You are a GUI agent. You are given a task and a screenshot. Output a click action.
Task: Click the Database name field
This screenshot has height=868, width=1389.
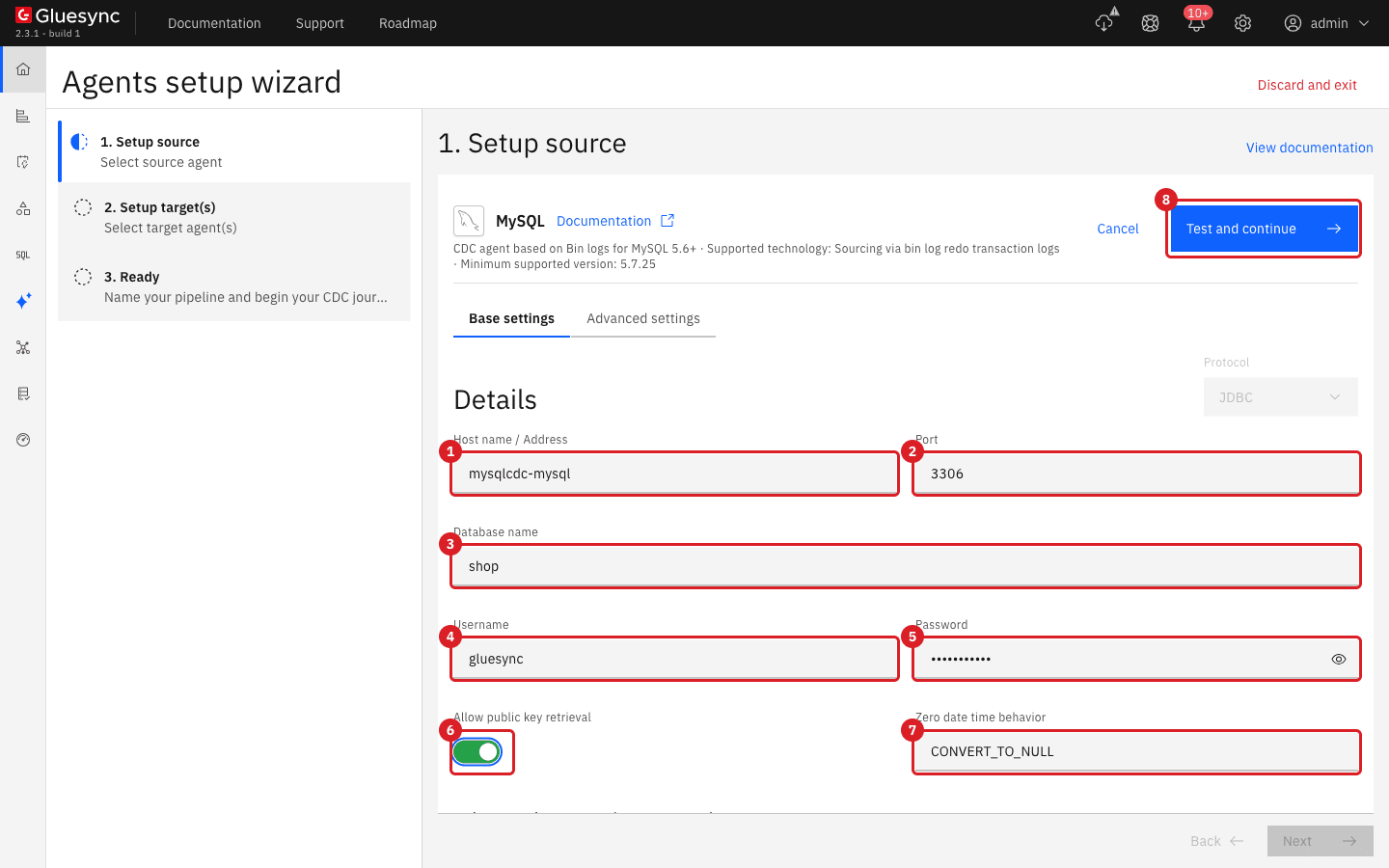coord(906,566)
